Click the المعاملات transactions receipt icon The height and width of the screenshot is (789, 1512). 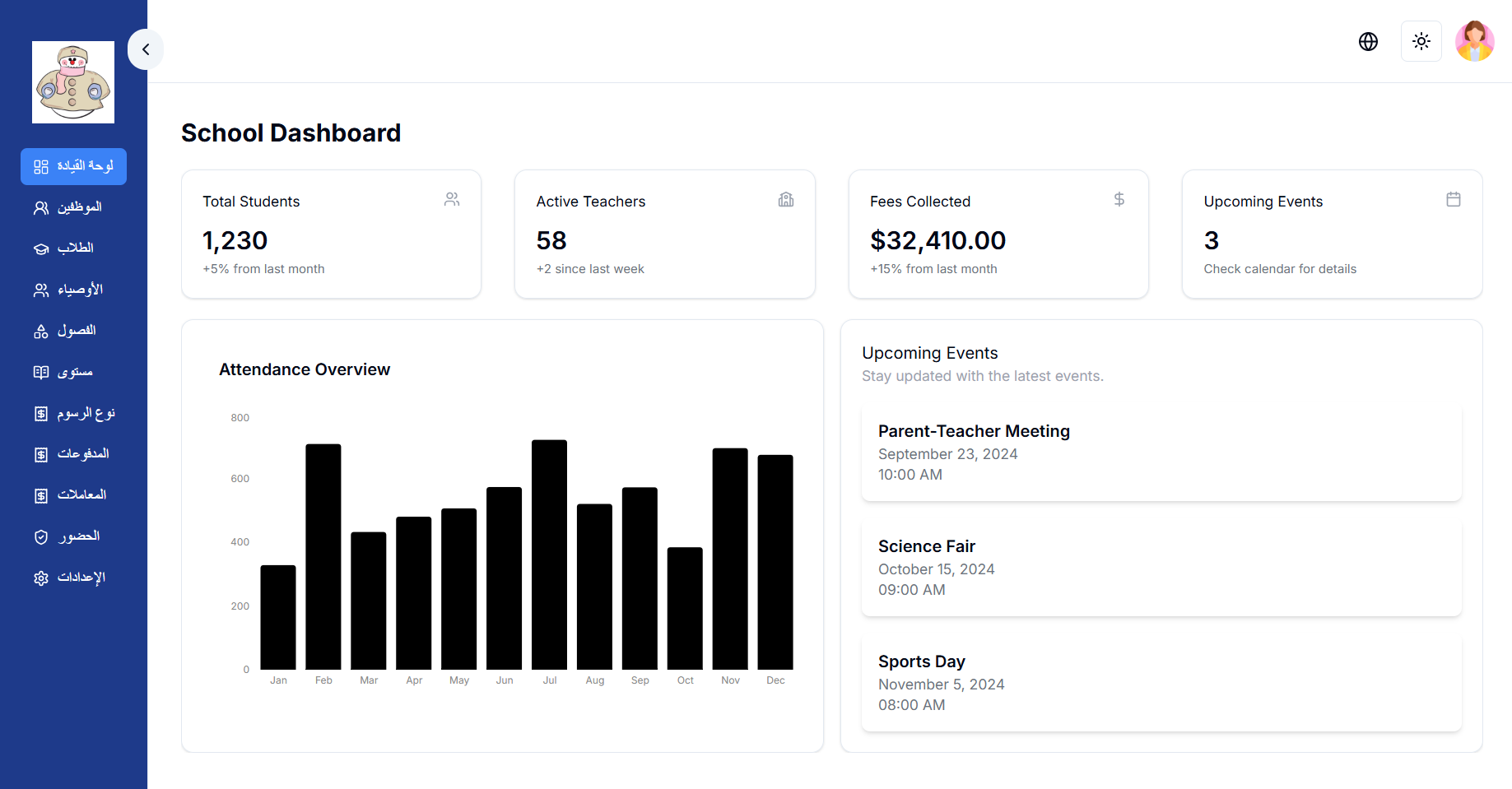(41, 496)
